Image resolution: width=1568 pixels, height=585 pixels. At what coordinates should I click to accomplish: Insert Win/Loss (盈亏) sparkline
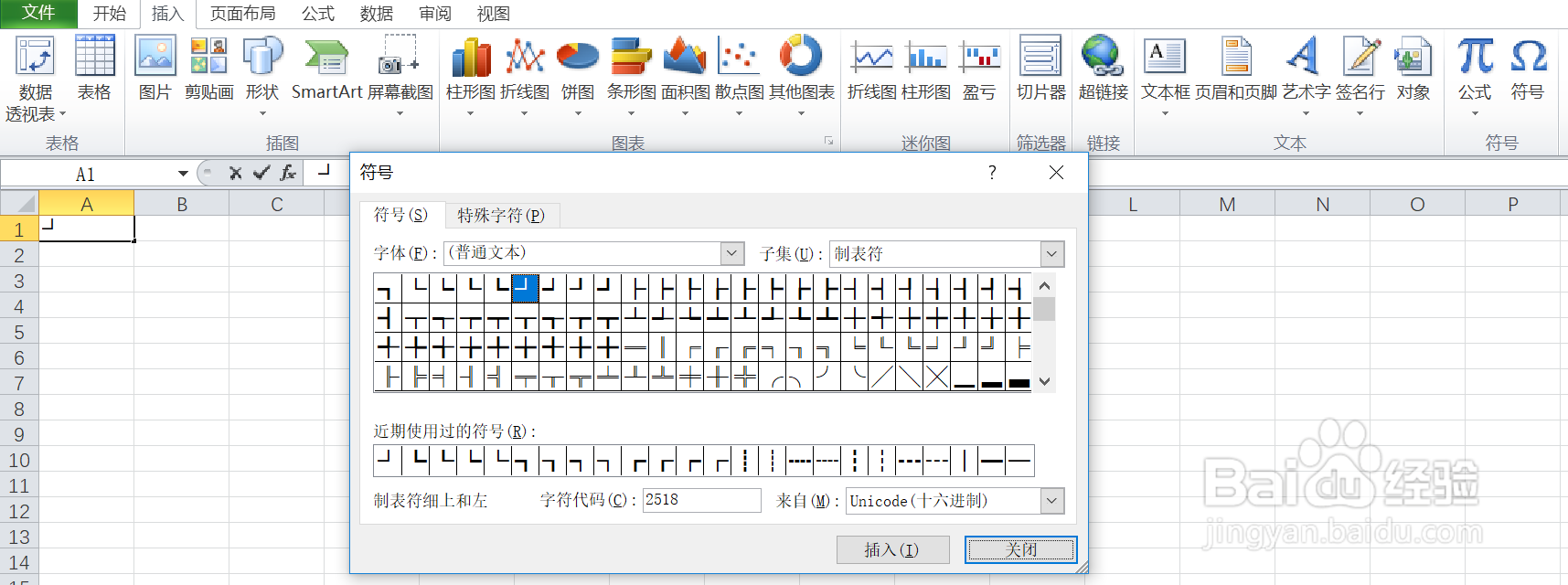979,69
